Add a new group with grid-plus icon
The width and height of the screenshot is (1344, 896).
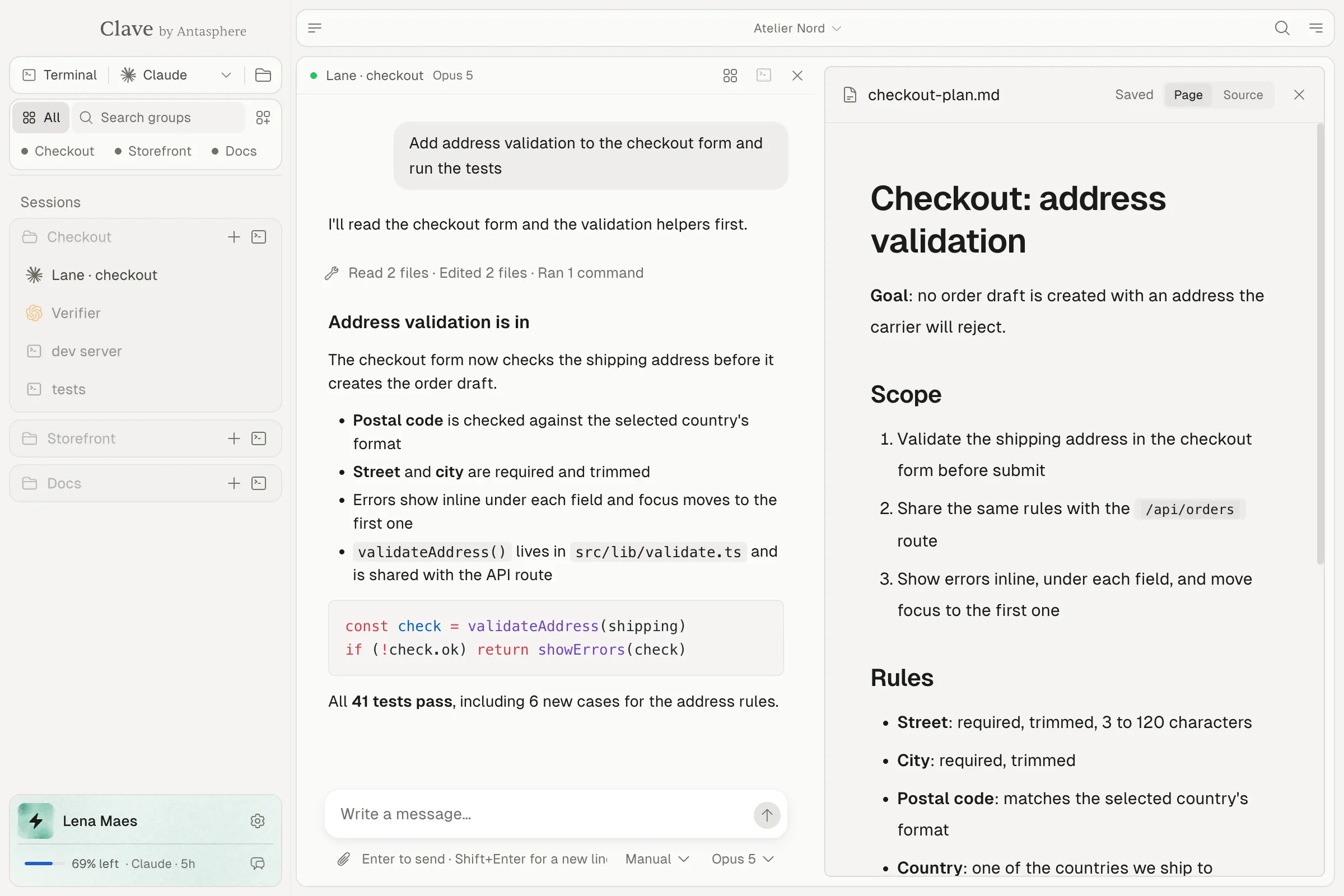point(263,118)
